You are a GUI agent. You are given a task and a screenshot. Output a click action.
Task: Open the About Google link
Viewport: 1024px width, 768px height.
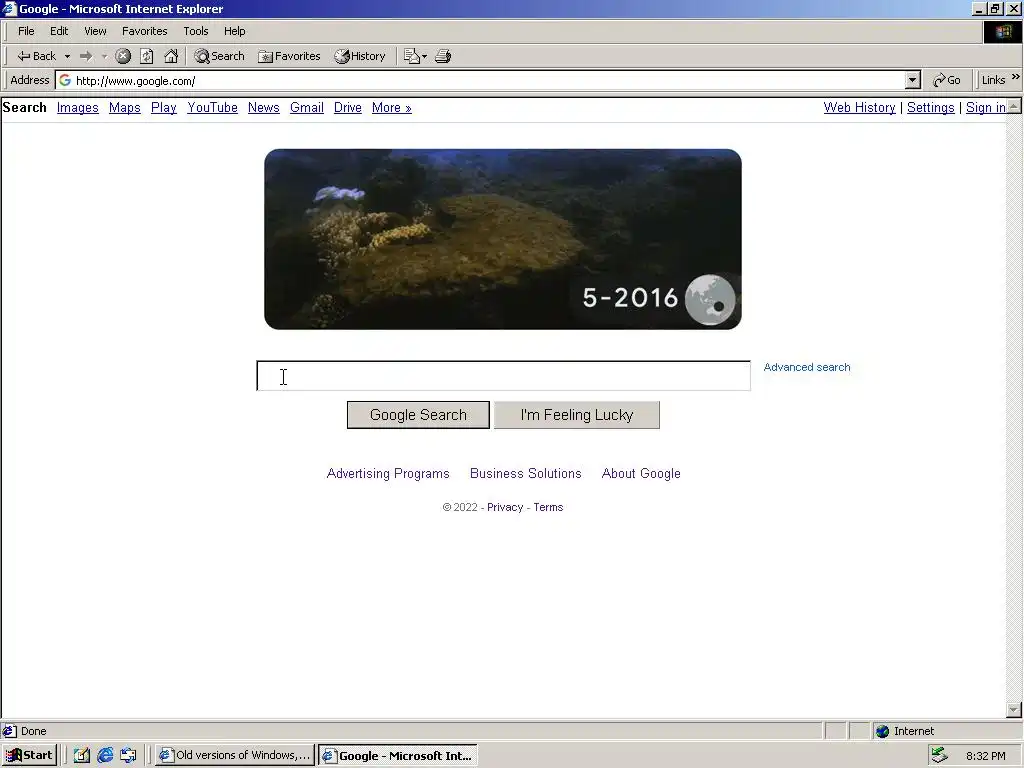(x=641, y=473)
